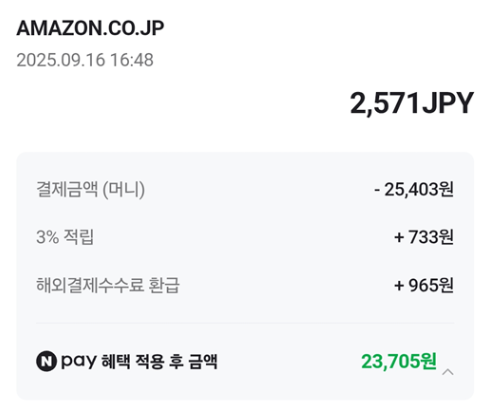Click the 2025.09.16 transaction date
Image resolution: width=482 pixels, height=405 pixels.
click(61, 60)
